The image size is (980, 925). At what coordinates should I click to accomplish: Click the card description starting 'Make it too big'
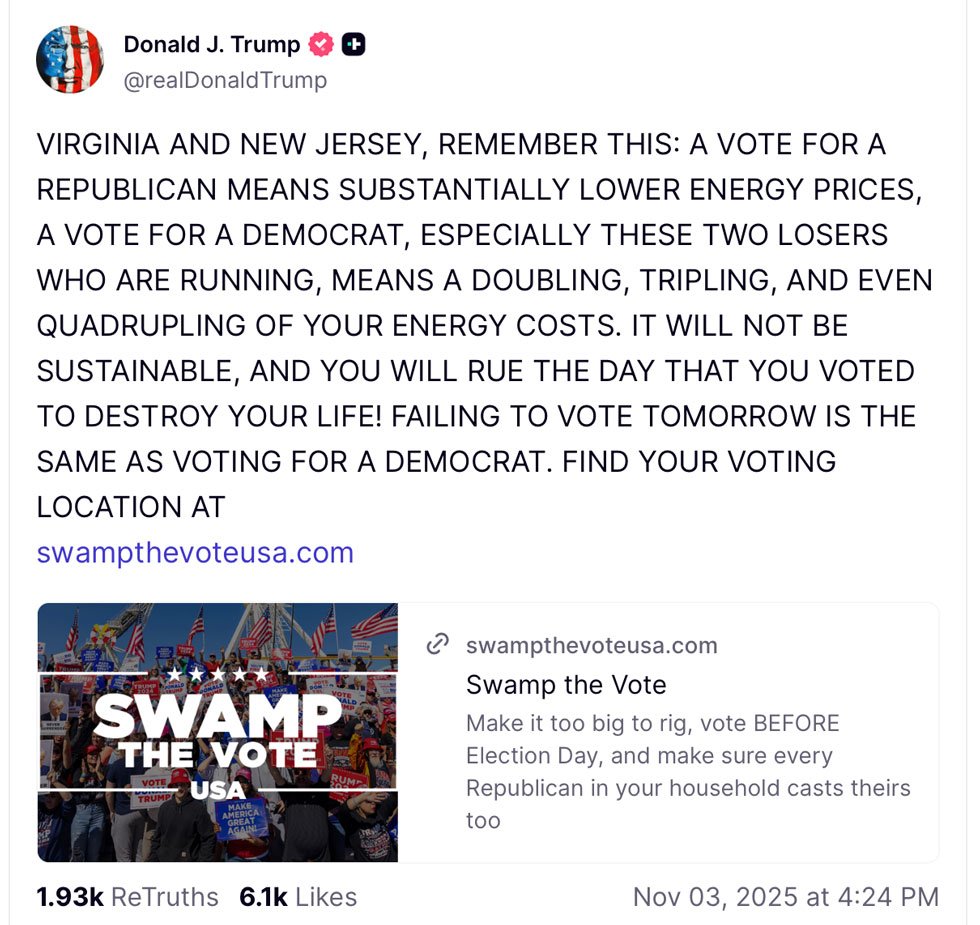point(688,771)
